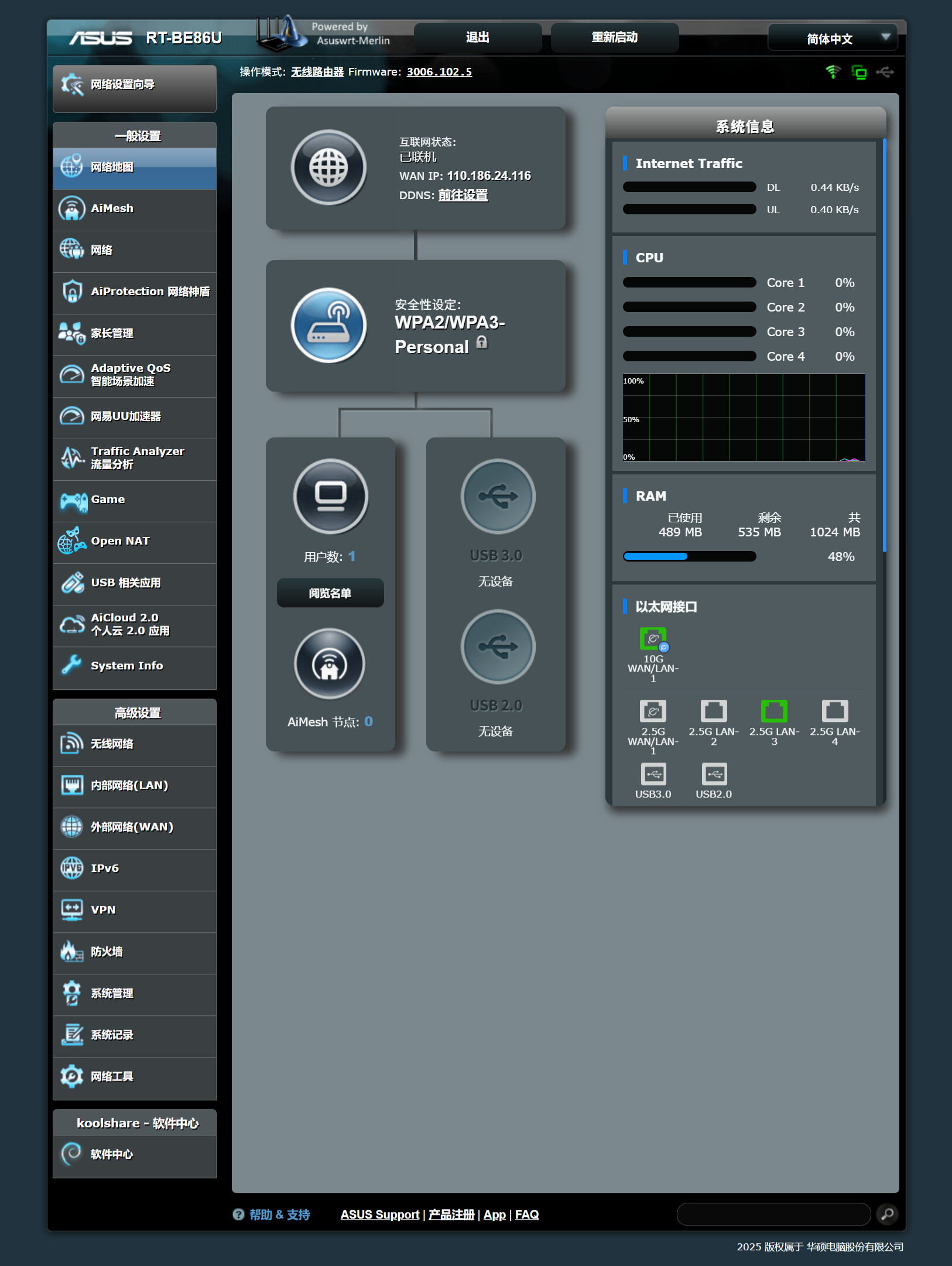
Task: Open the 简体中文 language dropdown
Action: [832, 39]
